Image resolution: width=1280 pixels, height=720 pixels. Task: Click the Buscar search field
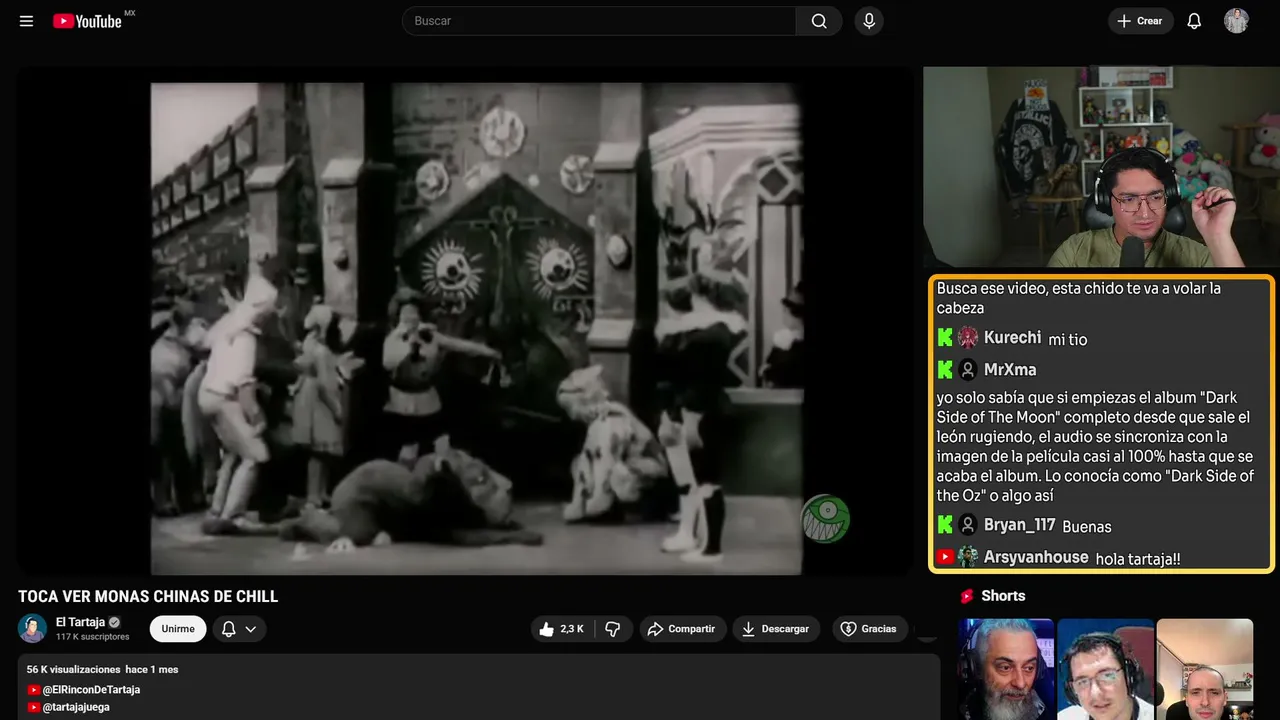pos(599,21)
